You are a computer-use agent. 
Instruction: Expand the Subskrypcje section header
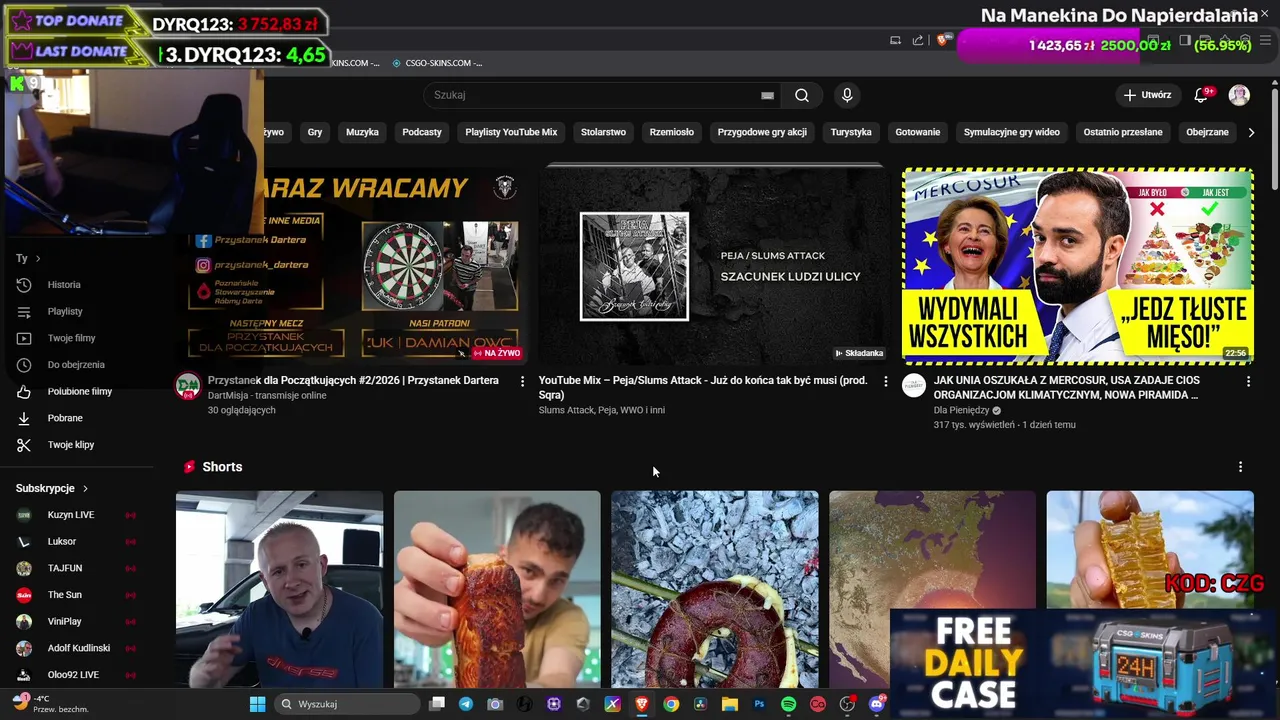[x=52, y=488]
